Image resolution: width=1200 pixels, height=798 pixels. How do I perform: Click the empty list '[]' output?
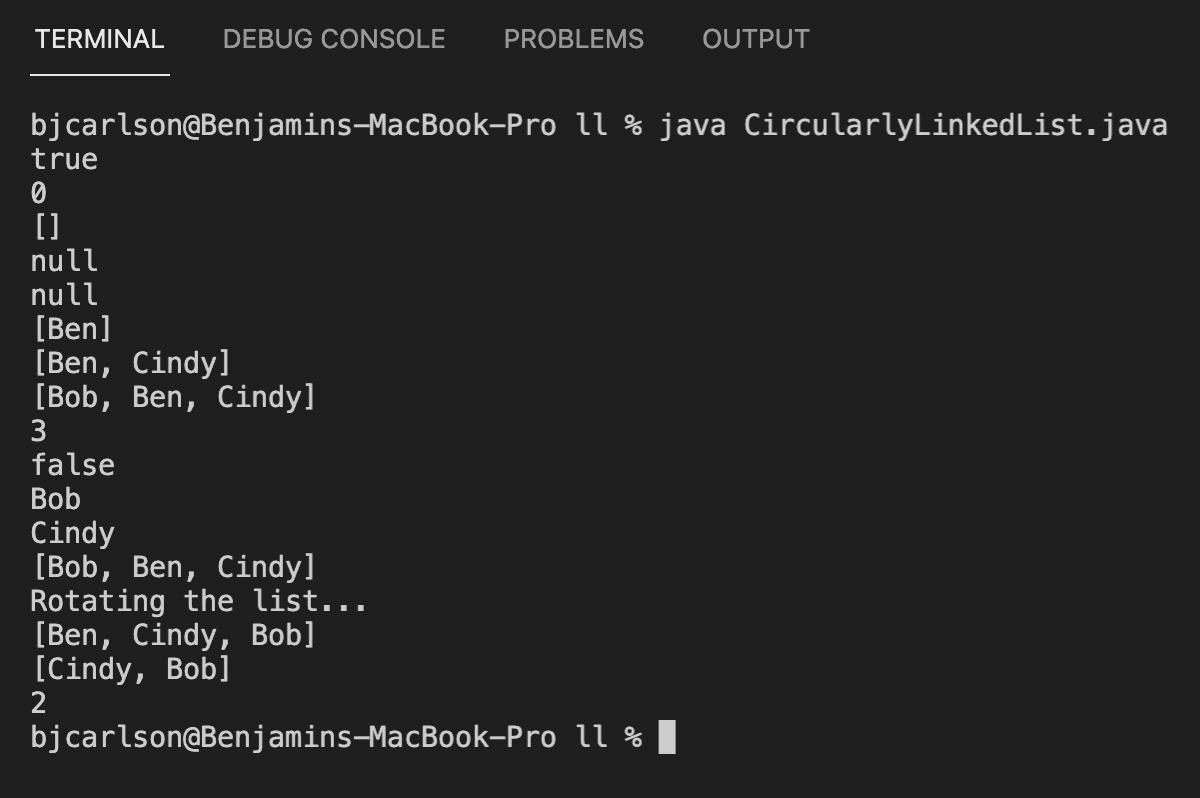click(x=47, y=227)
